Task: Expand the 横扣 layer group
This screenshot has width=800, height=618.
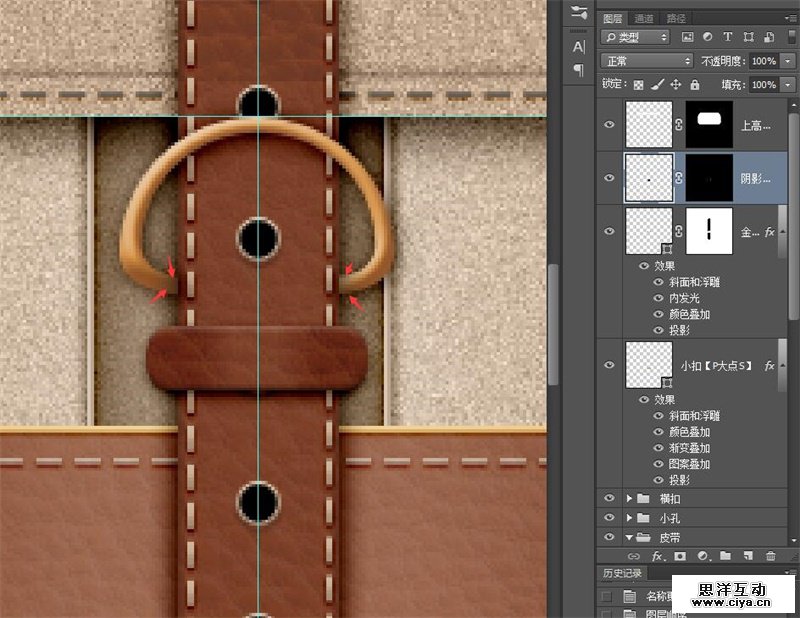Action: point(629,498)
